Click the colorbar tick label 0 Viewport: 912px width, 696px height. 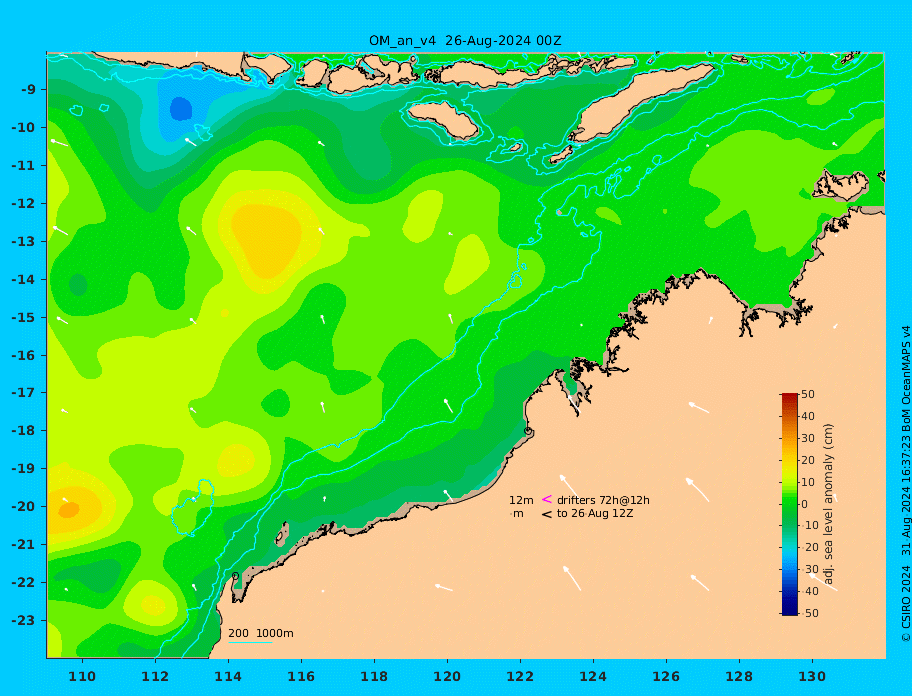pyautogui.click(x=805, y=504)
